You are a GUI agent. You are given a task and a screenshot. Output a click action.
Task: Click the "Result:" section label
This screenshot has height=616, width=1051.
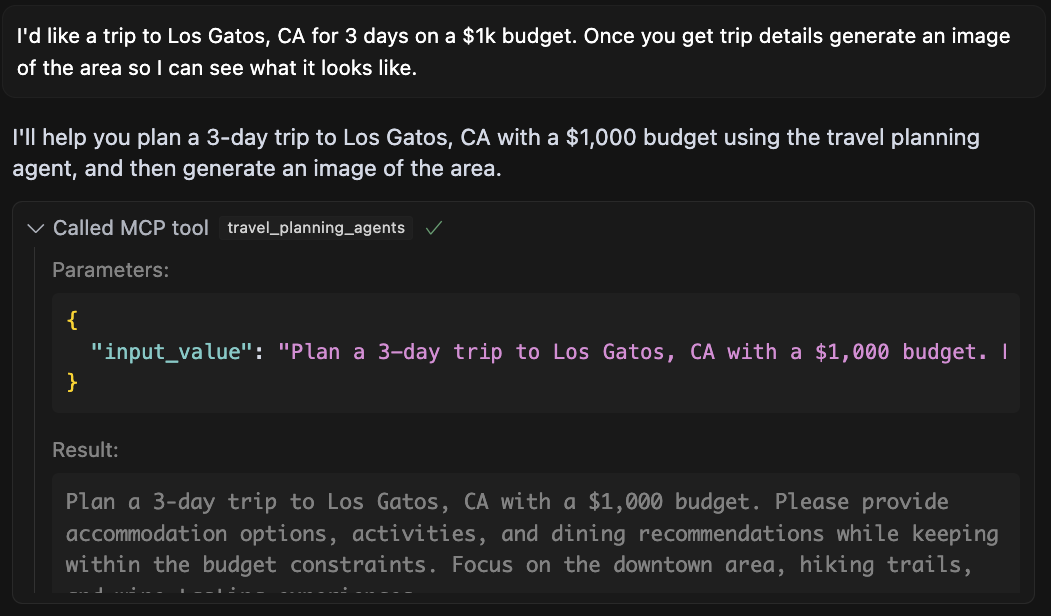[85, 450]
